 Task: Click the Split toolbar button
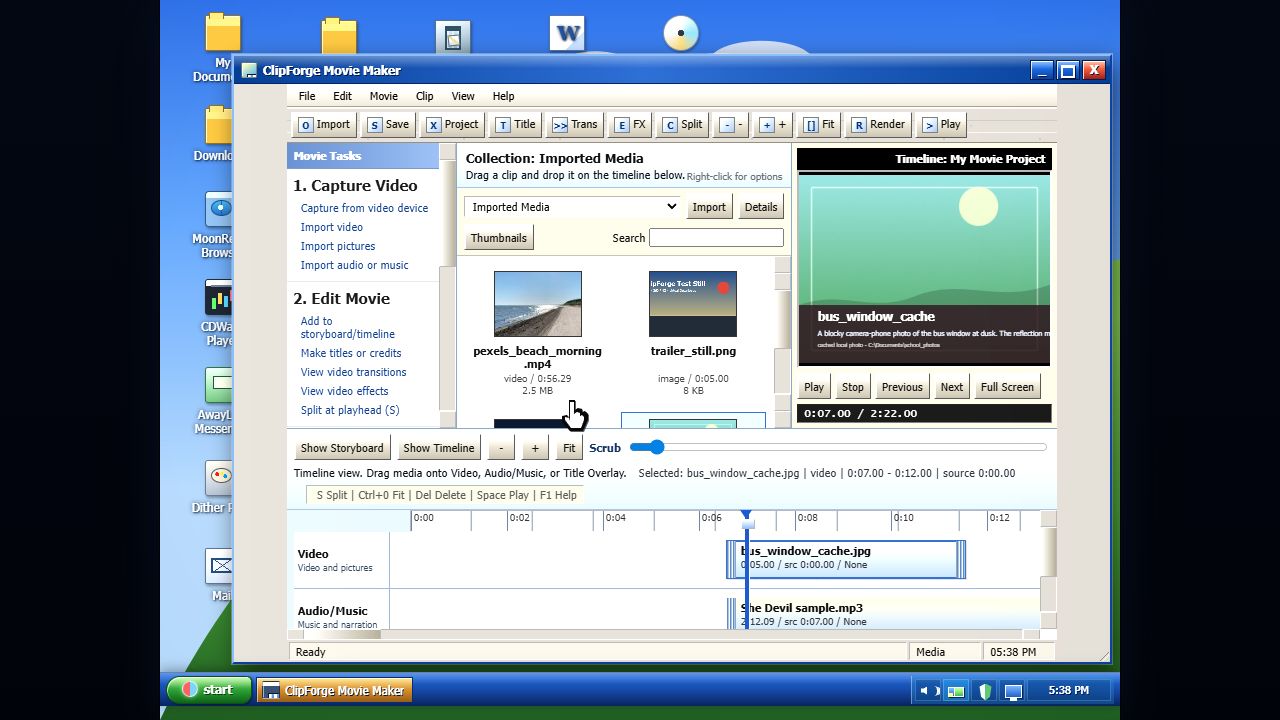(683, 125)
